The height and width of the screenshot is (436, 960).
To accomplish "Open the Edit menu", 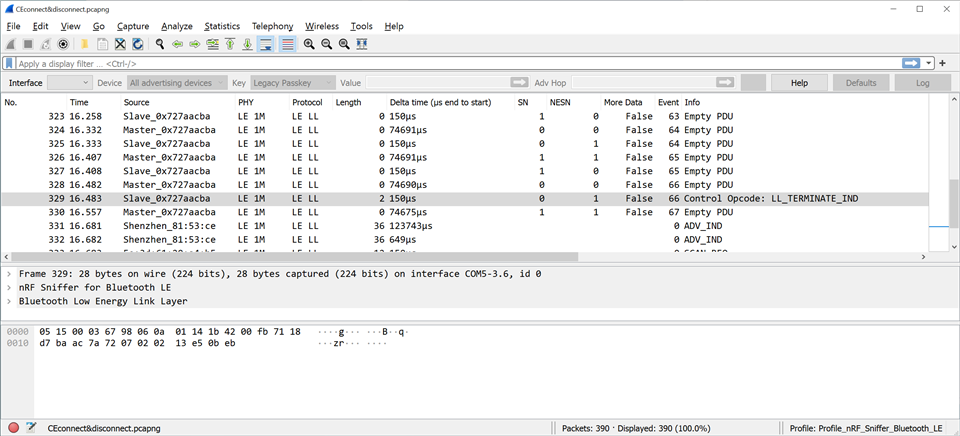I will 40,26.
